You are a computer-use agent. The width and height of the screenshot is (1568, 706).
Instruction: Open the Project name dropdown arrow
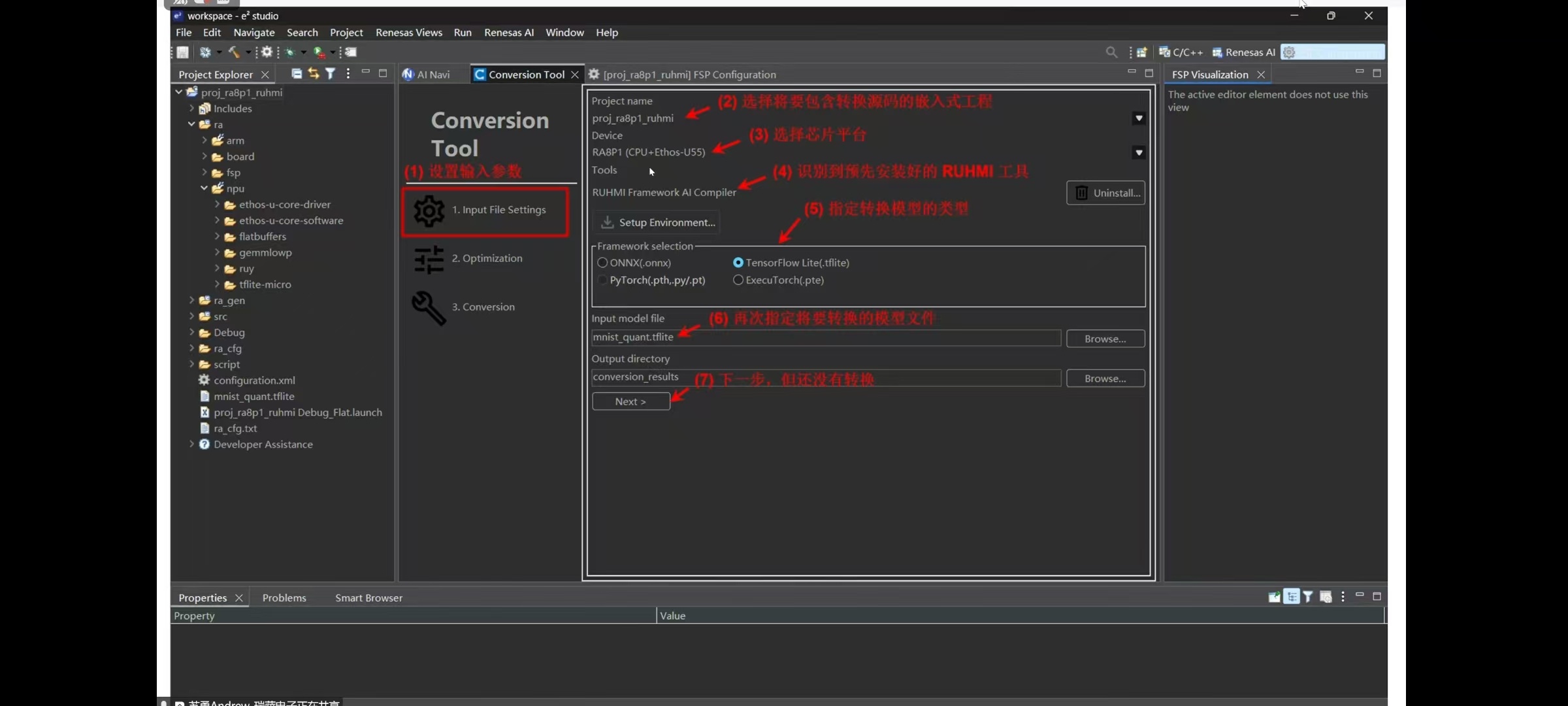click(1139, 118)
